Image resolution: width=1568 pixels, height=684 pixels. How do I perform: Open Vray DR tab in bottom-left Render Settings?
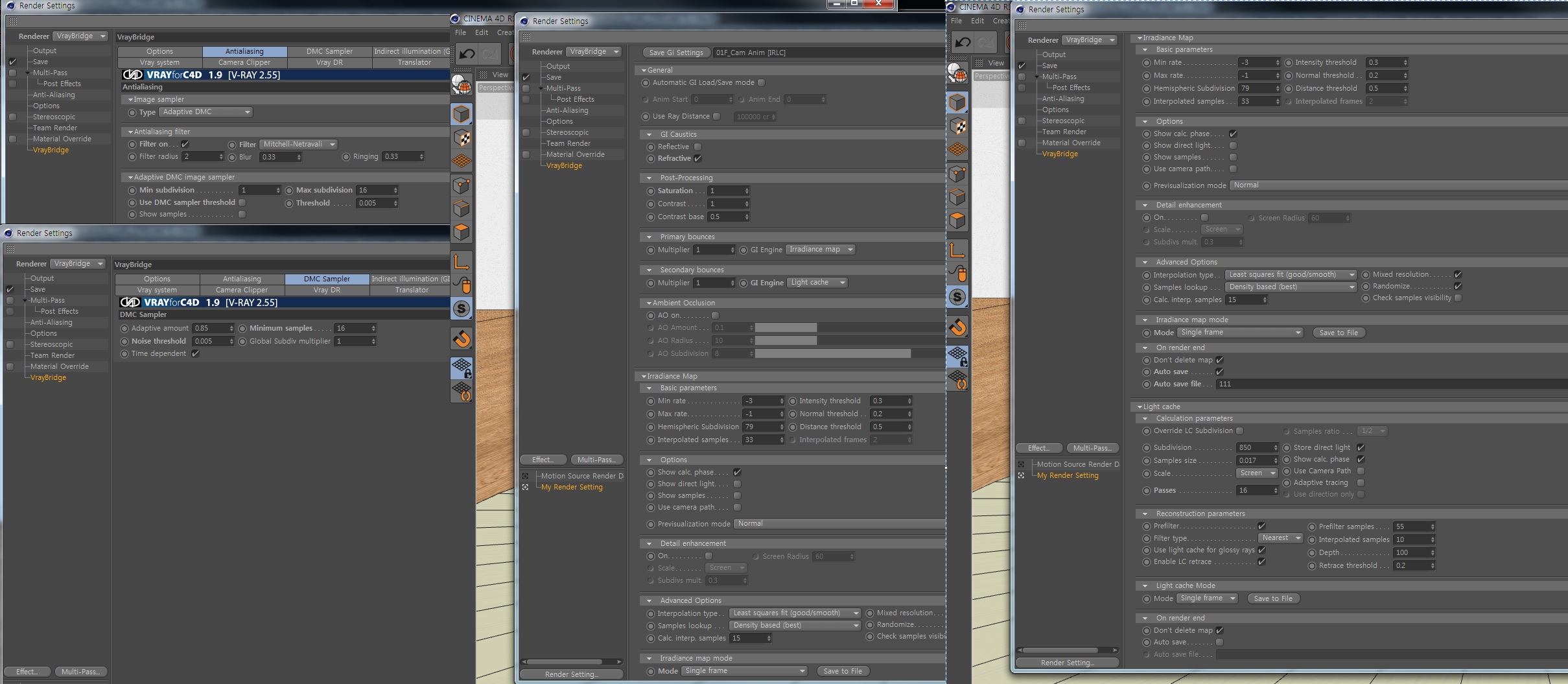point(327,290)
